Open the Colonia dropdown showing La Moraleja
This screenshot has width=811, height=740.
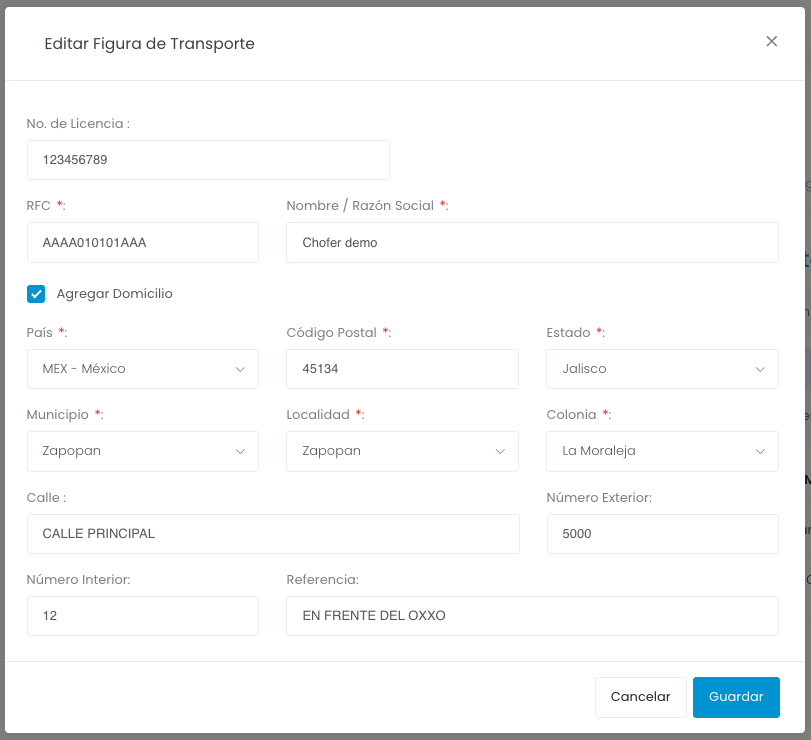[x=662, y=451]
